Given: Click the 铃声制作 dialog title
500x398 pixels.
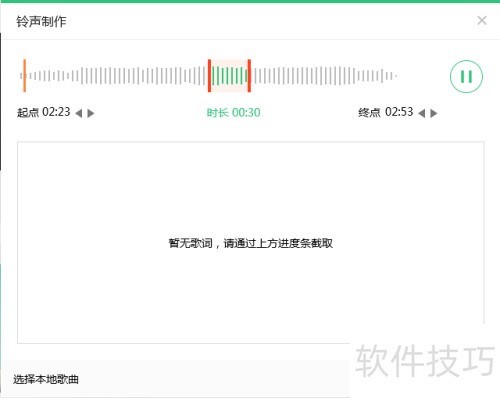Looking at the screenshot, I should 41,21.
